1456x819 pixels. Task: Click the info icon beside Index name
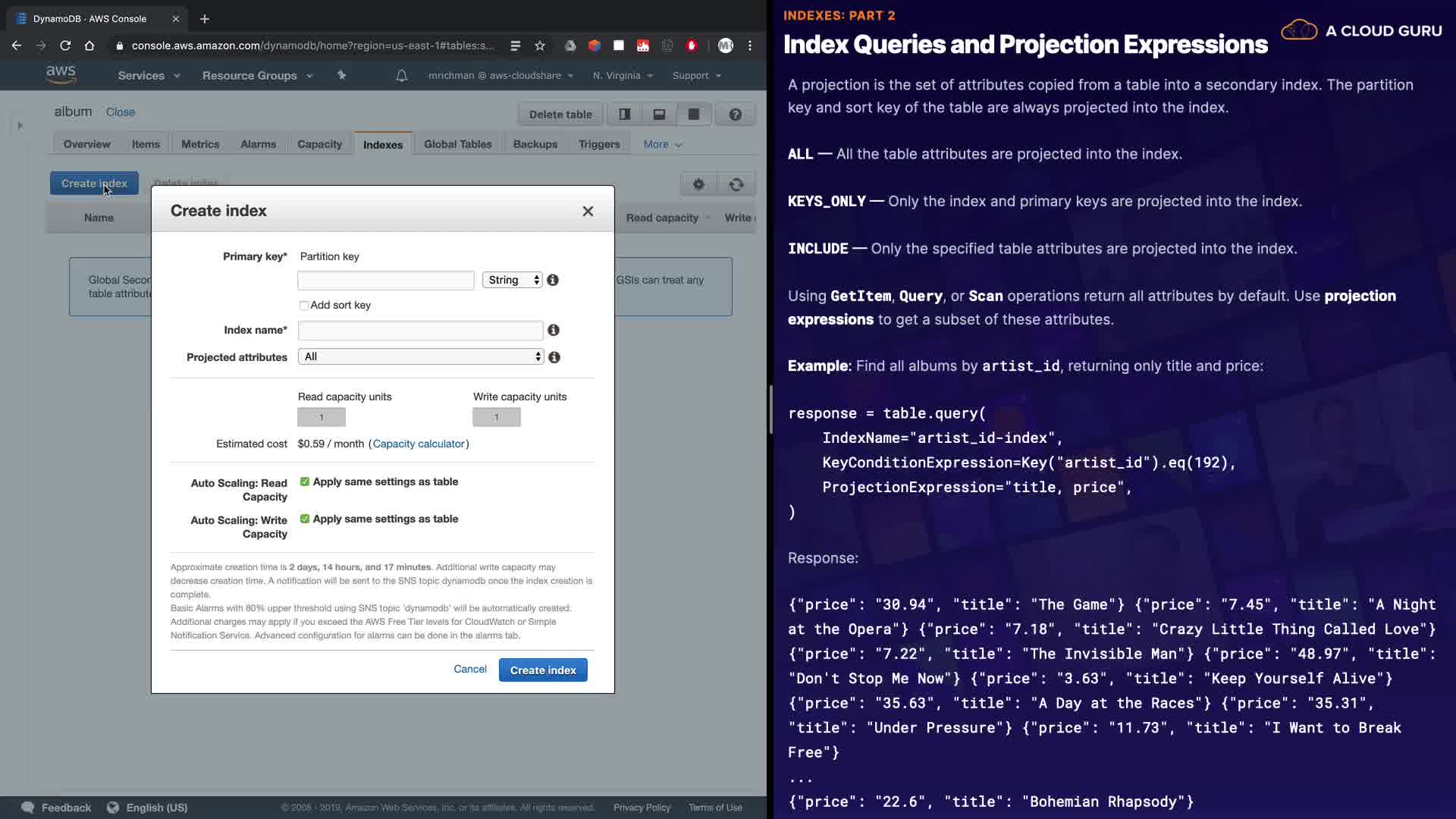[554, 330]
